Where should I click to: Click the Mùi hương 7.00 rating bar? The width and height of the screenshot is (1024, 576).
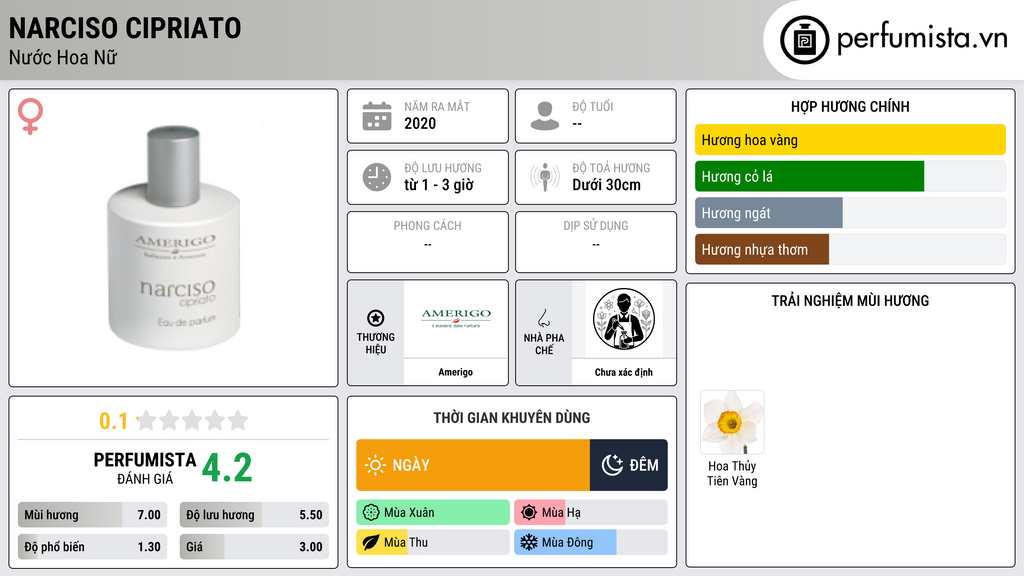pyautogui.click(x=93, y=515)
